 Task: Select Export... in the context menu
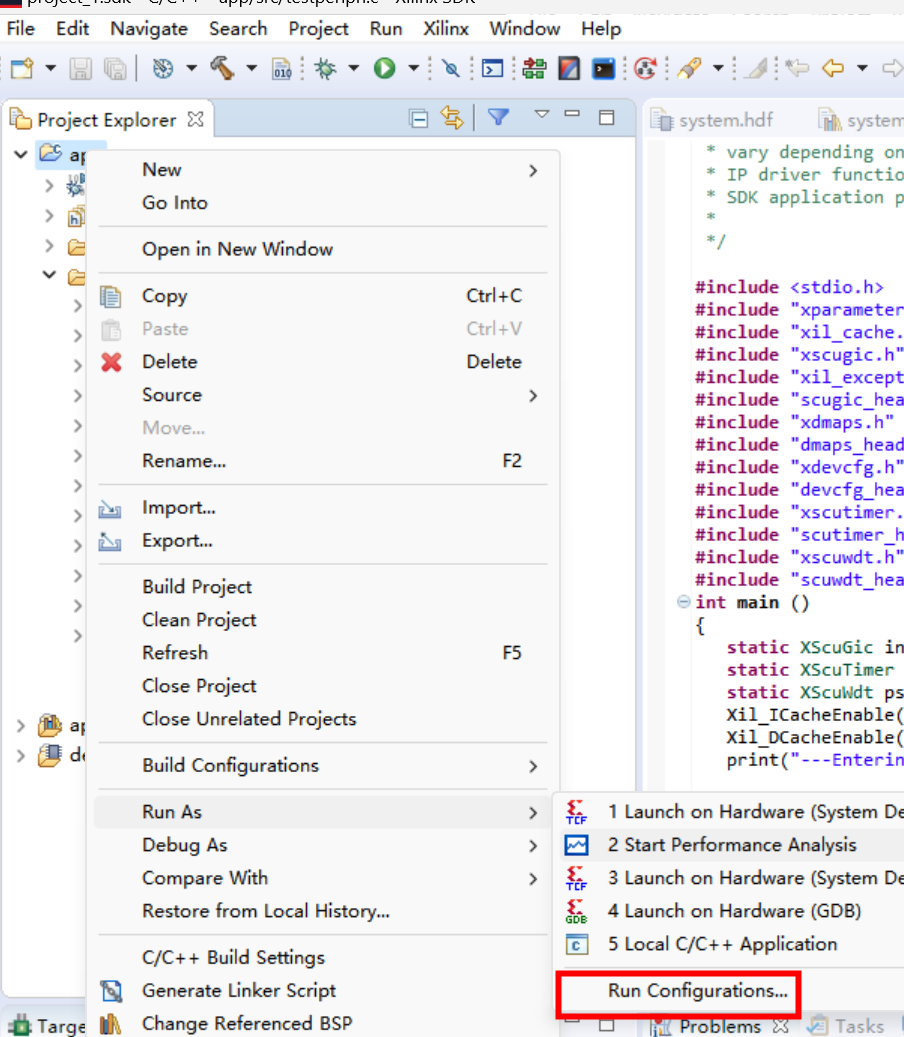pos(323,540)
